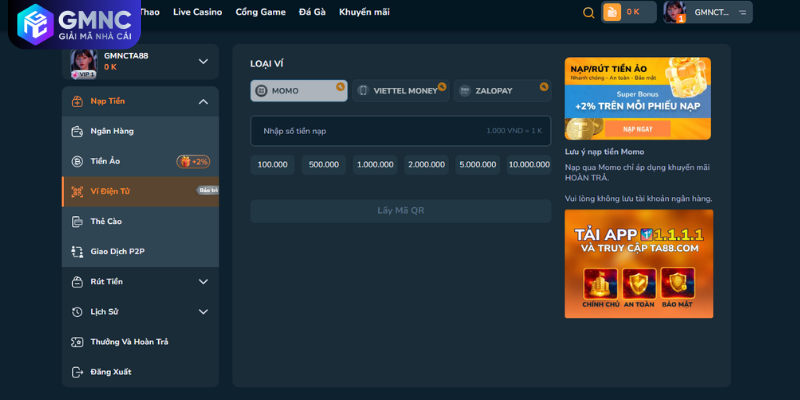Viewport: 800px width, 400px height.
Task: Choose the 500.000 preset amount
Action: coord(324,165)
